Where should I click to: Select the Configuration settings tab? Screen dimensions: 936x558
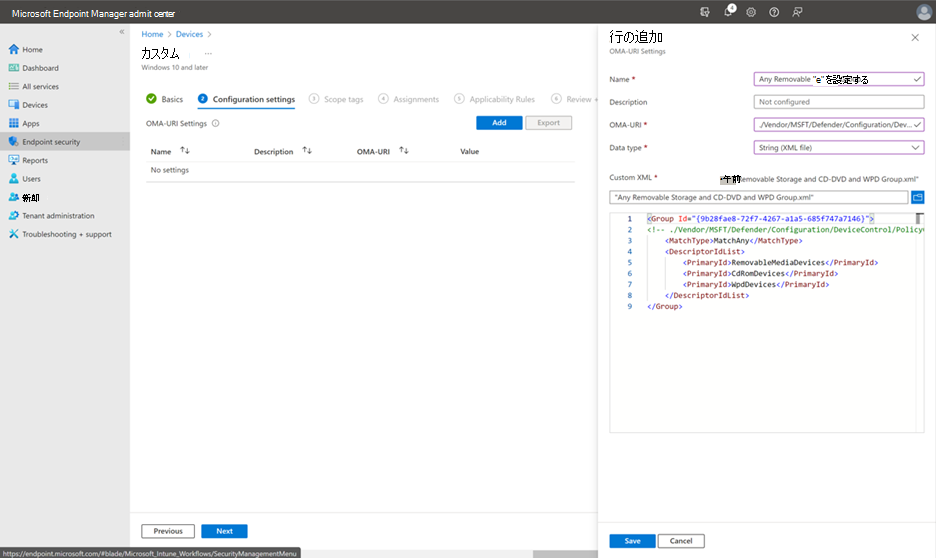click(x=247, y=99)
